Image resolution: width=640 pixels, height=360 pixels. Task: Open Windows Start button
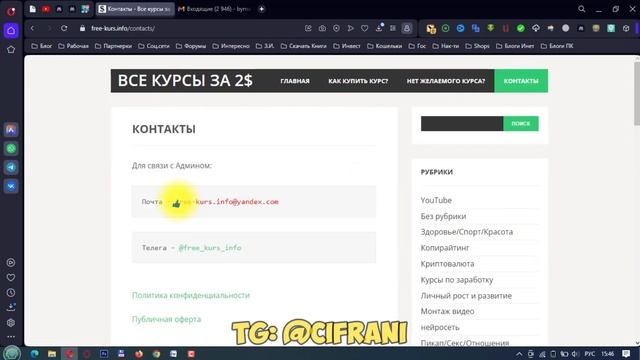[x=12, y=353]
